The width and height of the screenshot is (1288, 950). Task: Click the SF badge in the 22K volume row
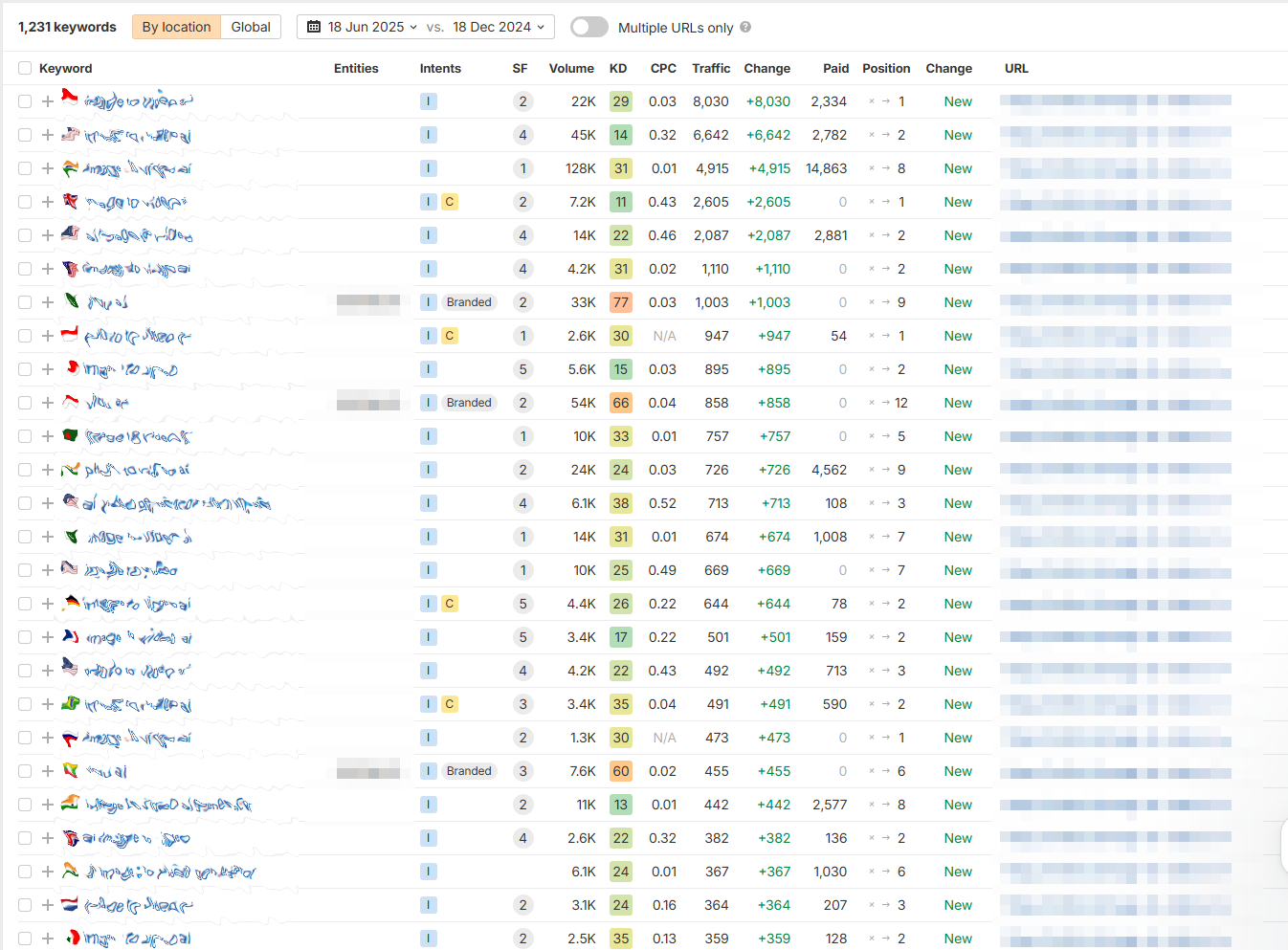click(x=522, y=101)
